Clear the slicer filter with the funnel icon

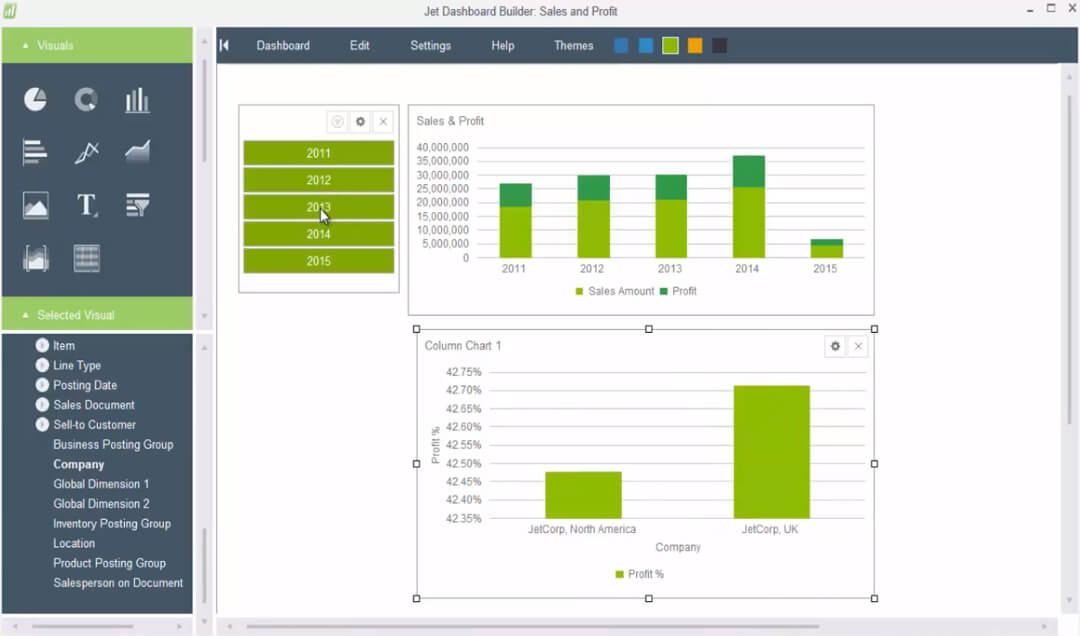click(338, 122)
